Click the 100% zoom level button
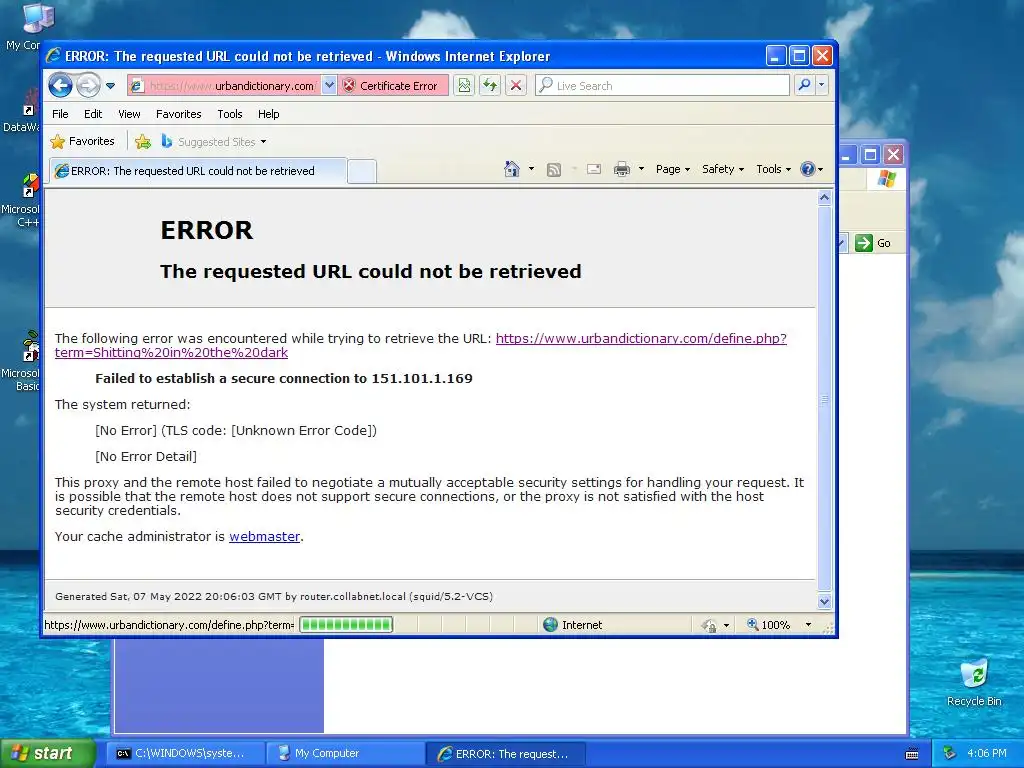The width and height of the screenshot is (1024, 768). 769,624
